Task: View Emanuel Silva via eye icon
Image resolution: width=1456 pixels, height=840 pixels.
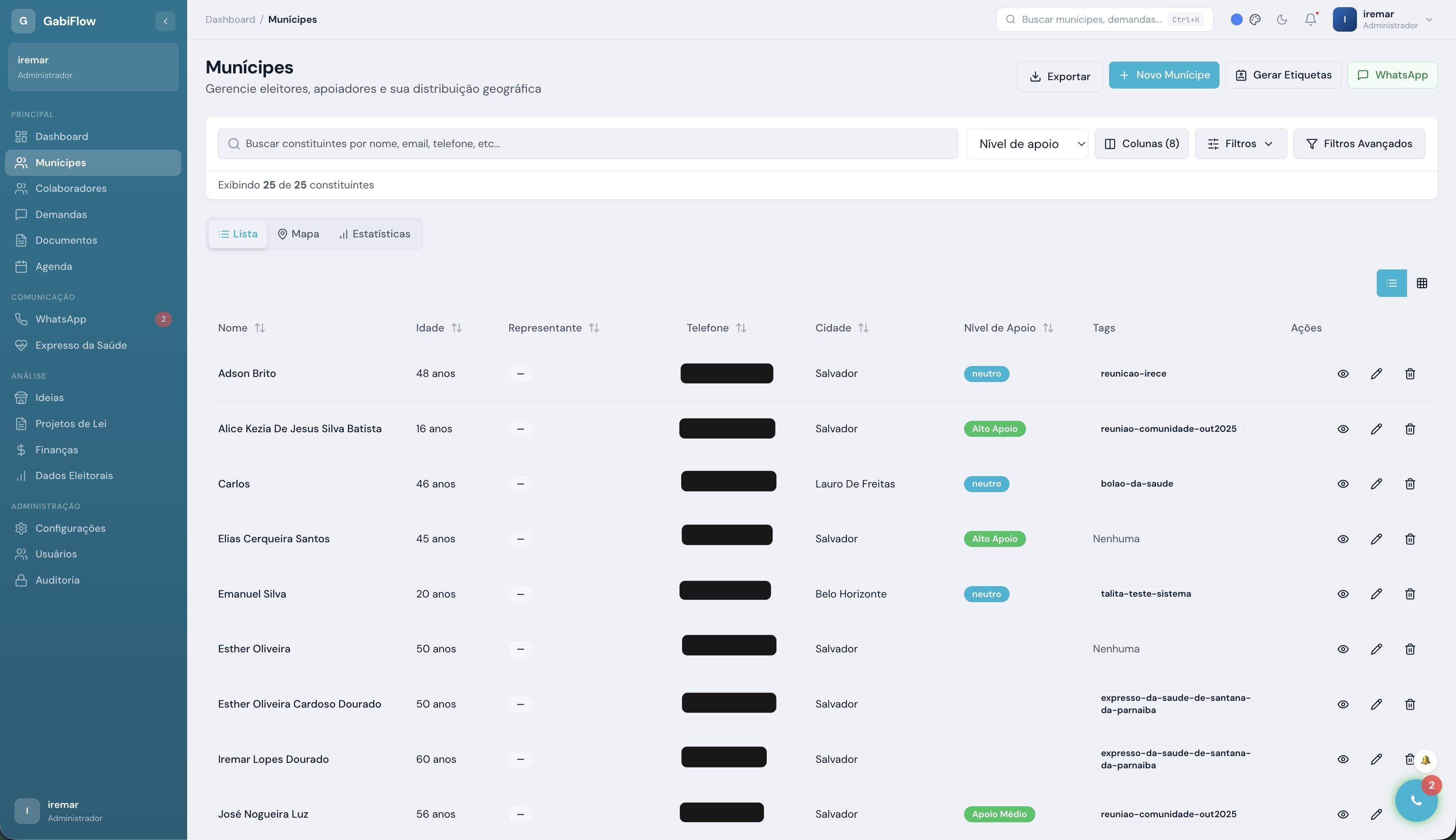Action: (1343, 594)
